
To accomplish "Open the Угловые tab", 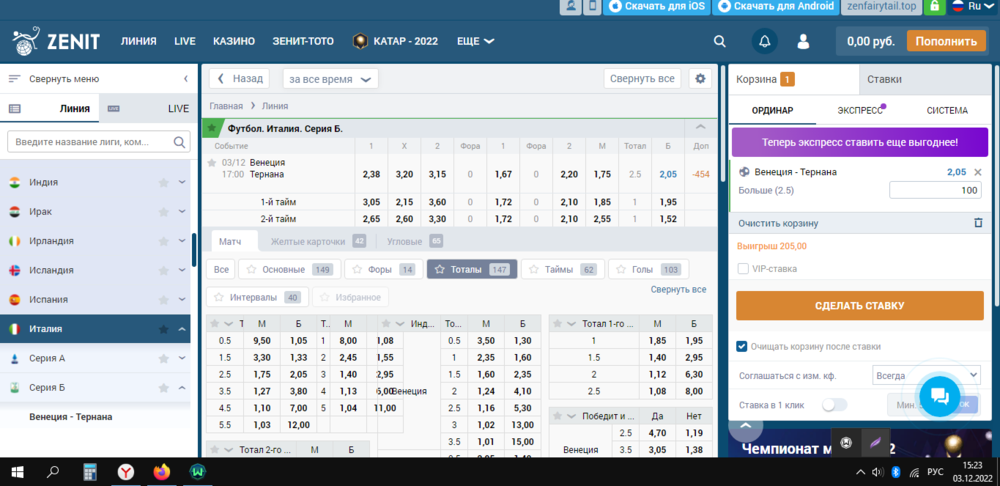I will point(413,242).
